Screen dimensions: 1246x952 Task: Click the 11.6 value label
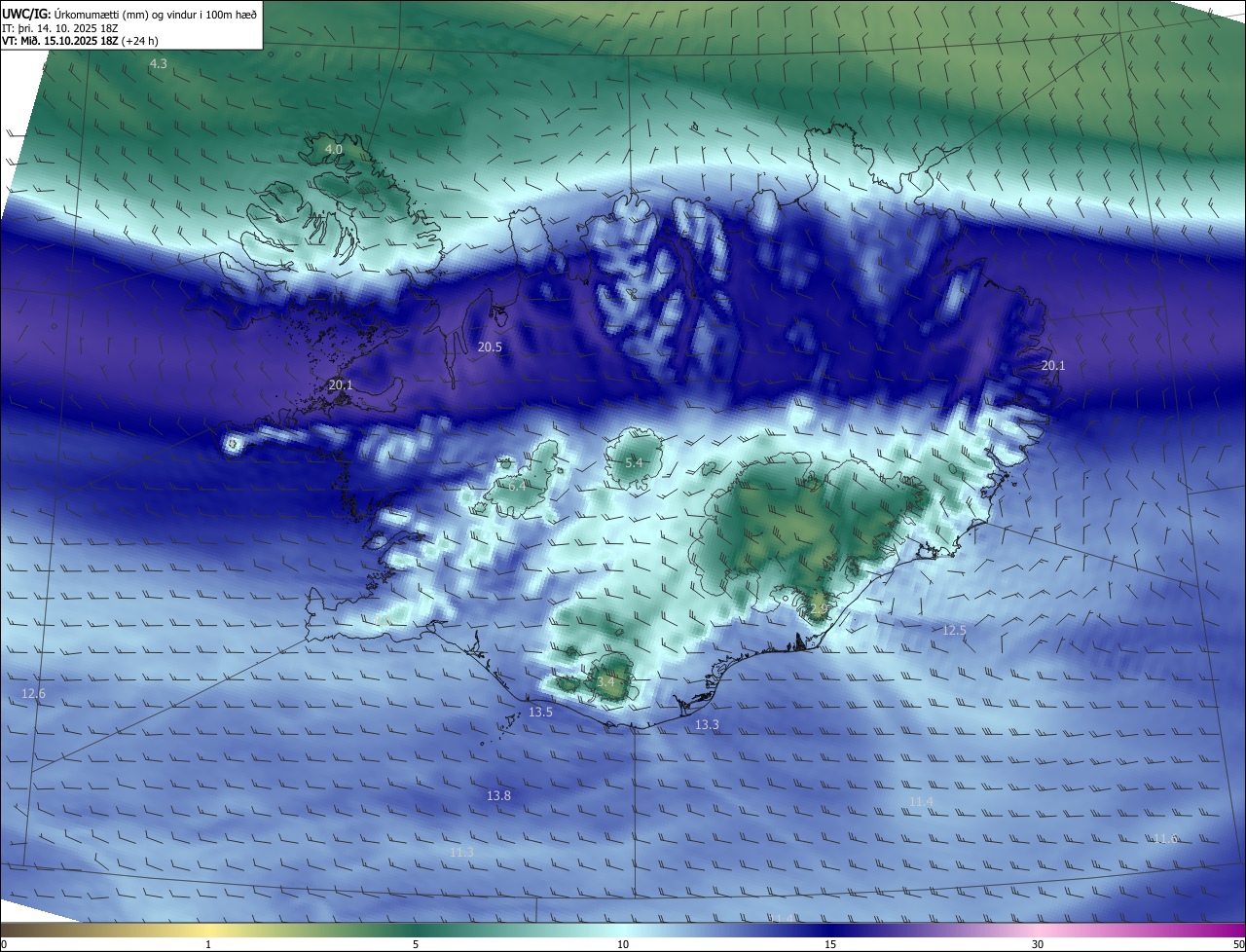(1165, 838)
